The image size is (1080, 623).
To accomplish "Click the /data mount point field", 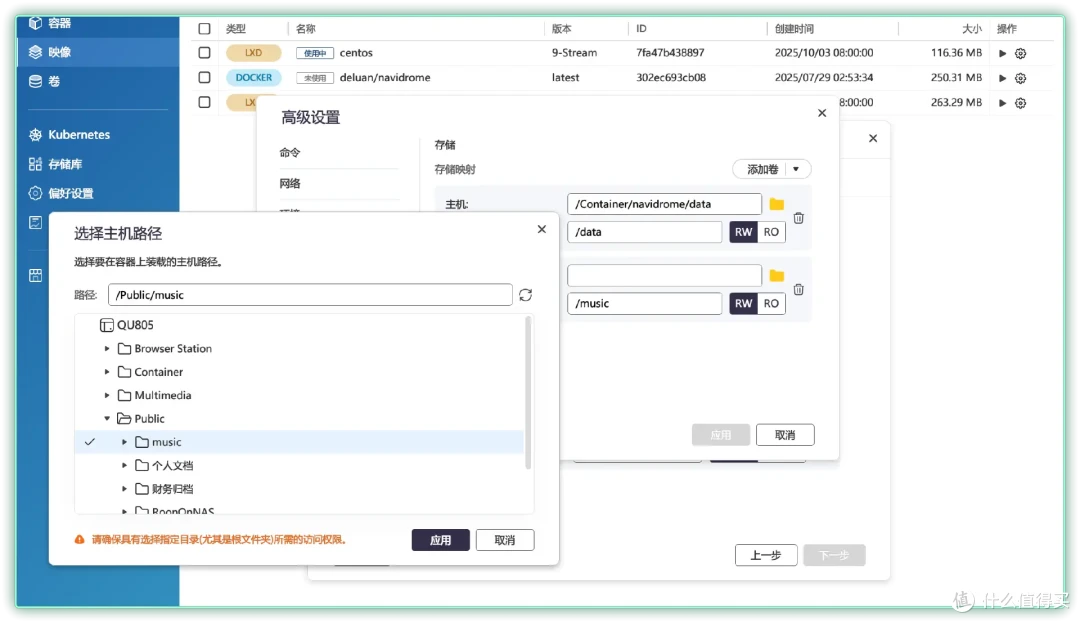I will [645, 232].
